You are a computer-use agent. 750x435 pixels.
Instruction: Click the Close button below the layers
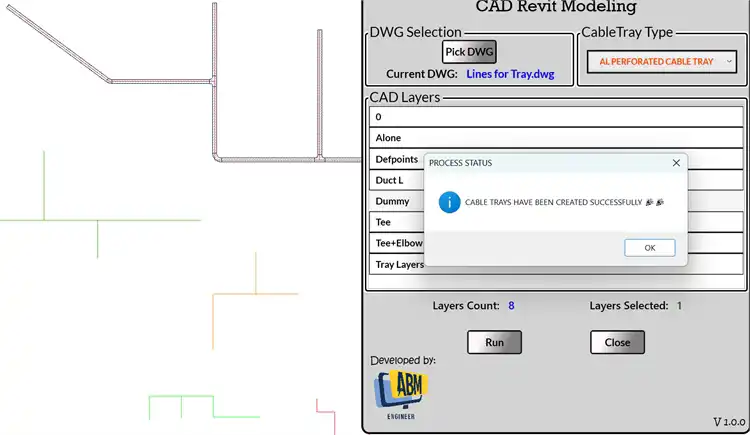point(617,342)
